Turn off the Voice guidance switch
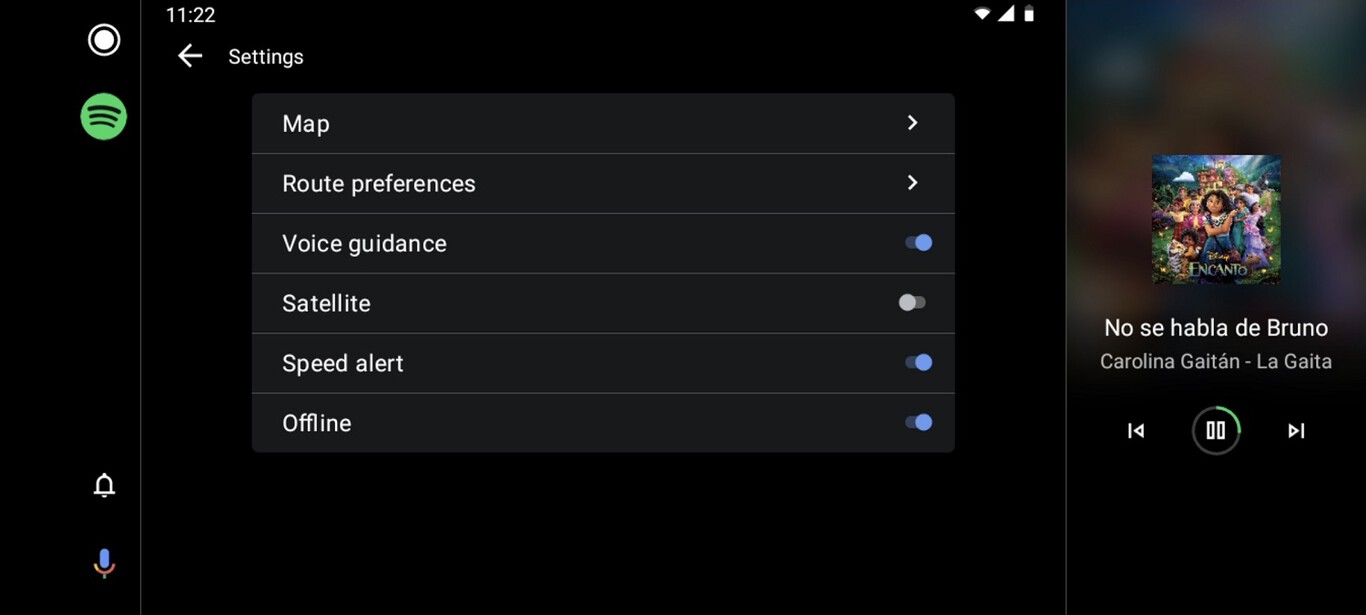This screenshot has width=1366, height=615. (918, 243)
